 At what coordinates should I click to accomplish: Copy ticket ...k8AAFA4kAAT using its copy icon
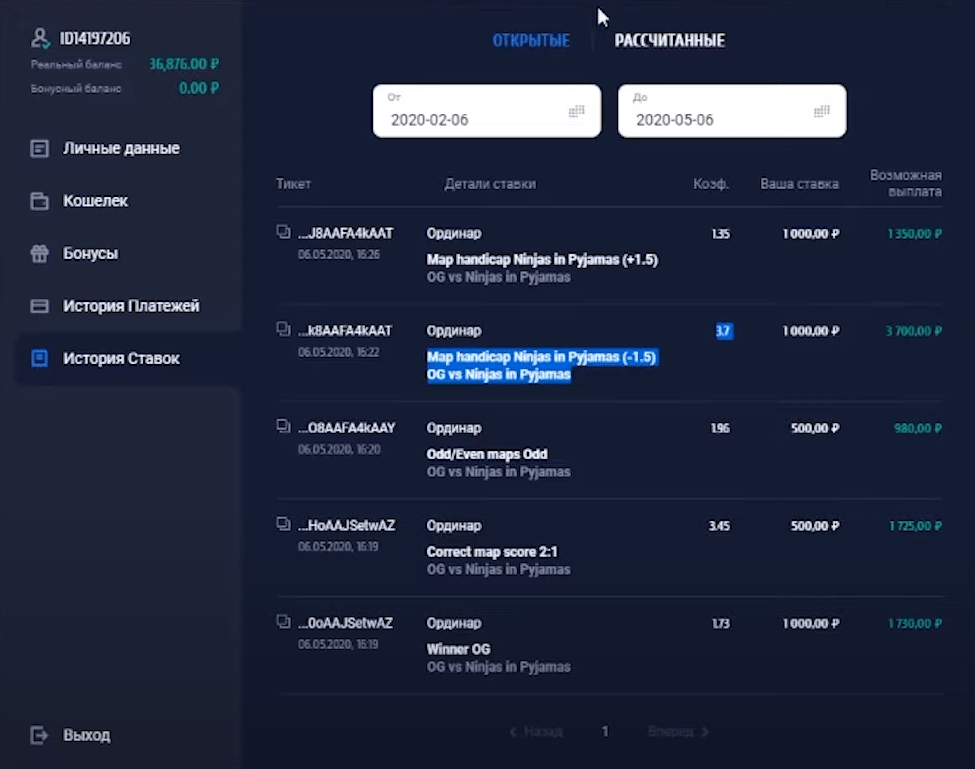284,329
